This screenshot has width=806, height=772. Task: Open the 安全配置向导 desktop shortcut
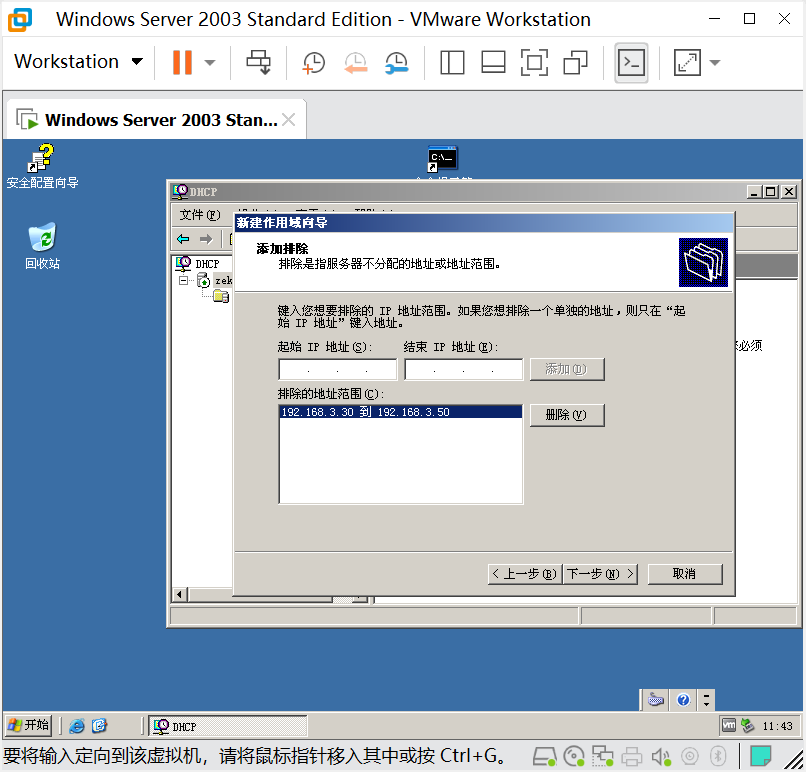pos(42,166)
